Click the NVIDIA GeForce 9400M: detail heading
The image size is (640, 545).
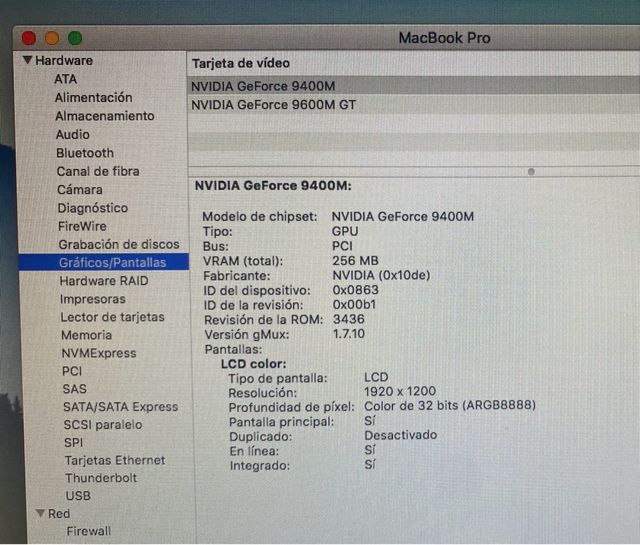pos(273,186)
